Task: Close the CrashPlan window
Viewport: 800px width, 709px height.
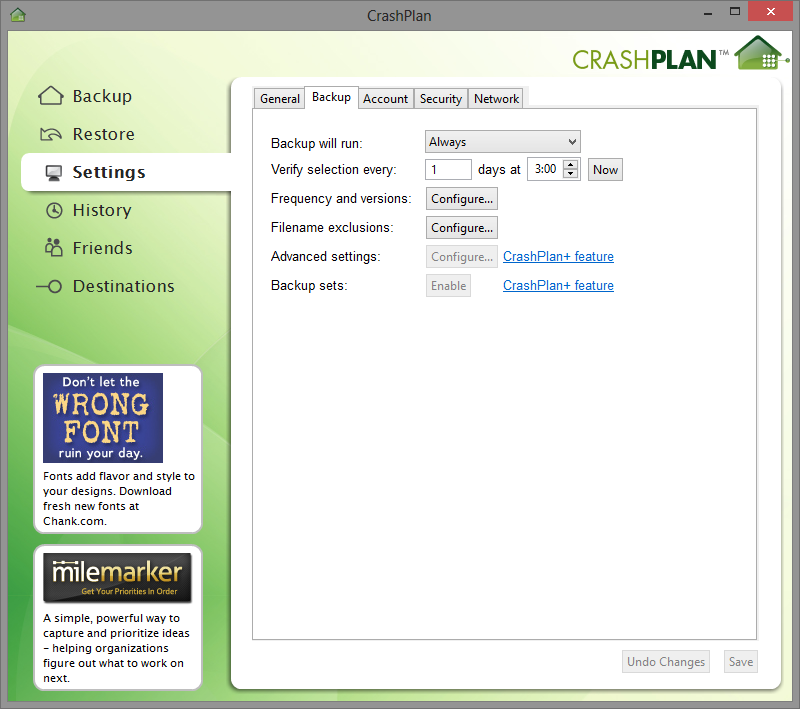Action: coord(771,11)
